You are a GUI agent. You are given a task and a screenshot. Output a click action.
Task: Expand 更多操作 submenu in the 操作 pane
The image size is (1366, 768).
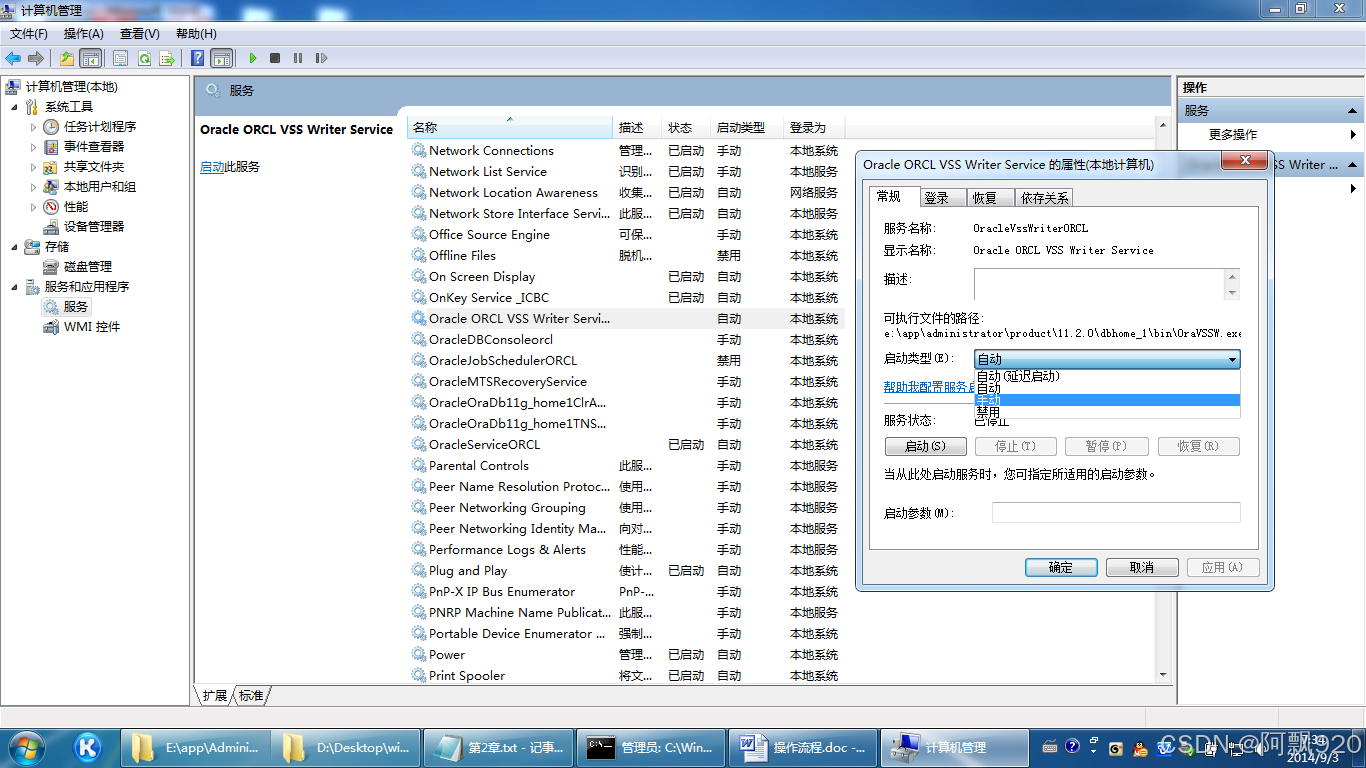click(x=1353, y=135)
